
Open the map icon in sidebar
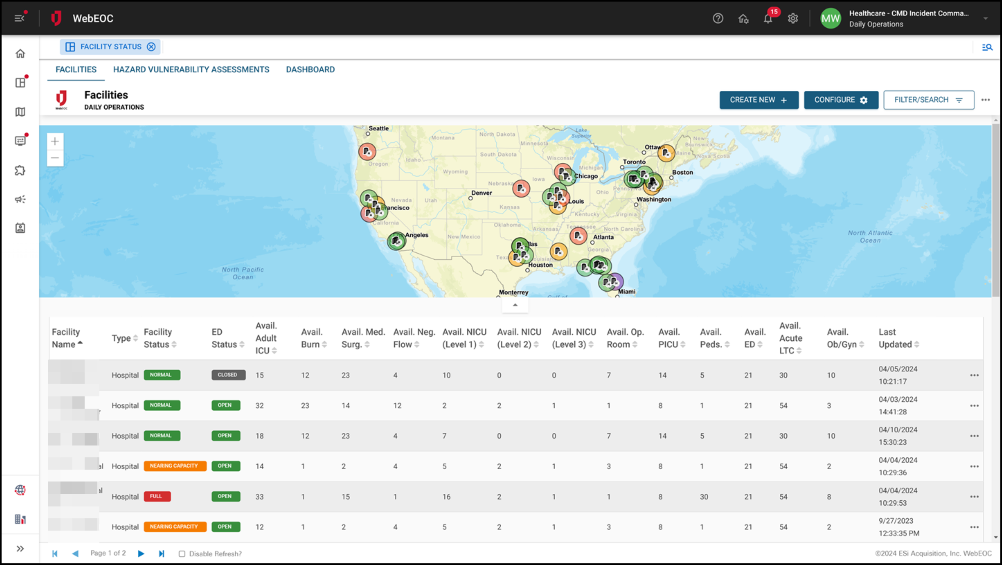click(x=20, y=112)
